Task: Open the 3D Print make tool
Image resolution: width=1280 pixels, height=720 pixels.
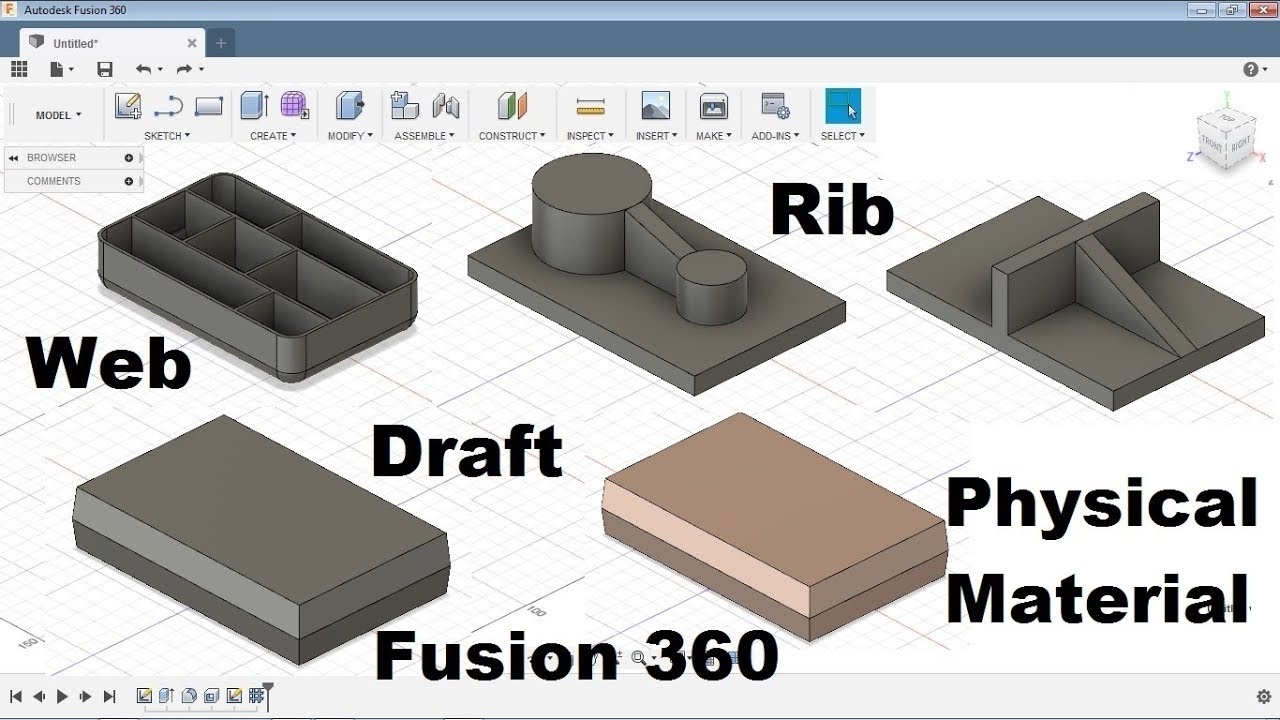Action: (x=714, y=106)
